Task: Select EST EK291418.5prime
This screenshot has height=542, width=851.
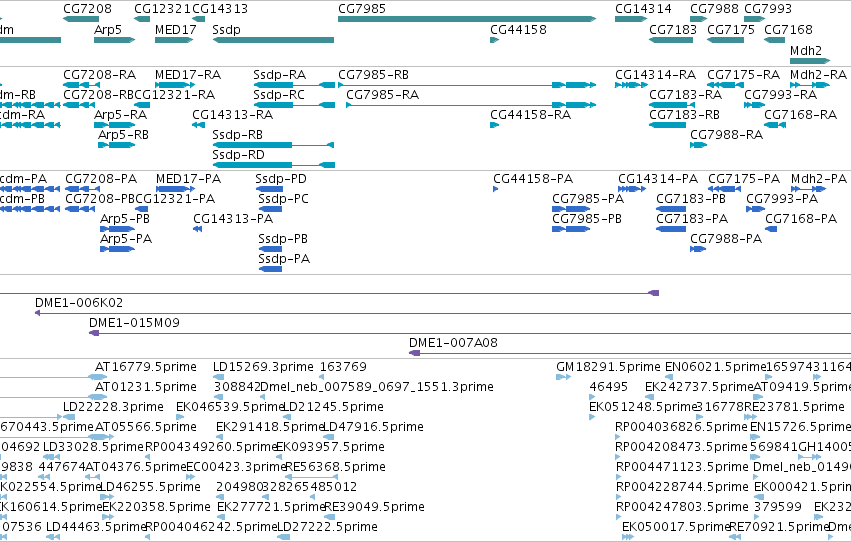Action: point(270,427)
